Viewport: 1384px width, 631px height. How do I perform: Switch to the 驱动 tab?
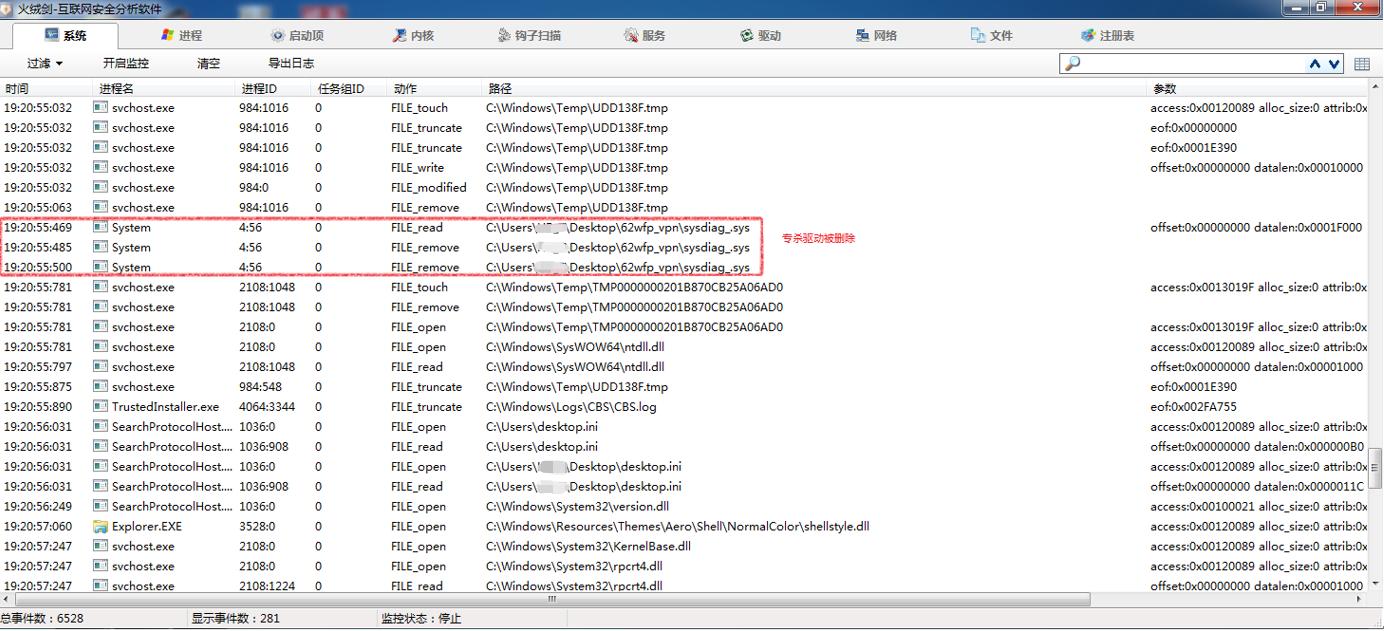point(760,35)
